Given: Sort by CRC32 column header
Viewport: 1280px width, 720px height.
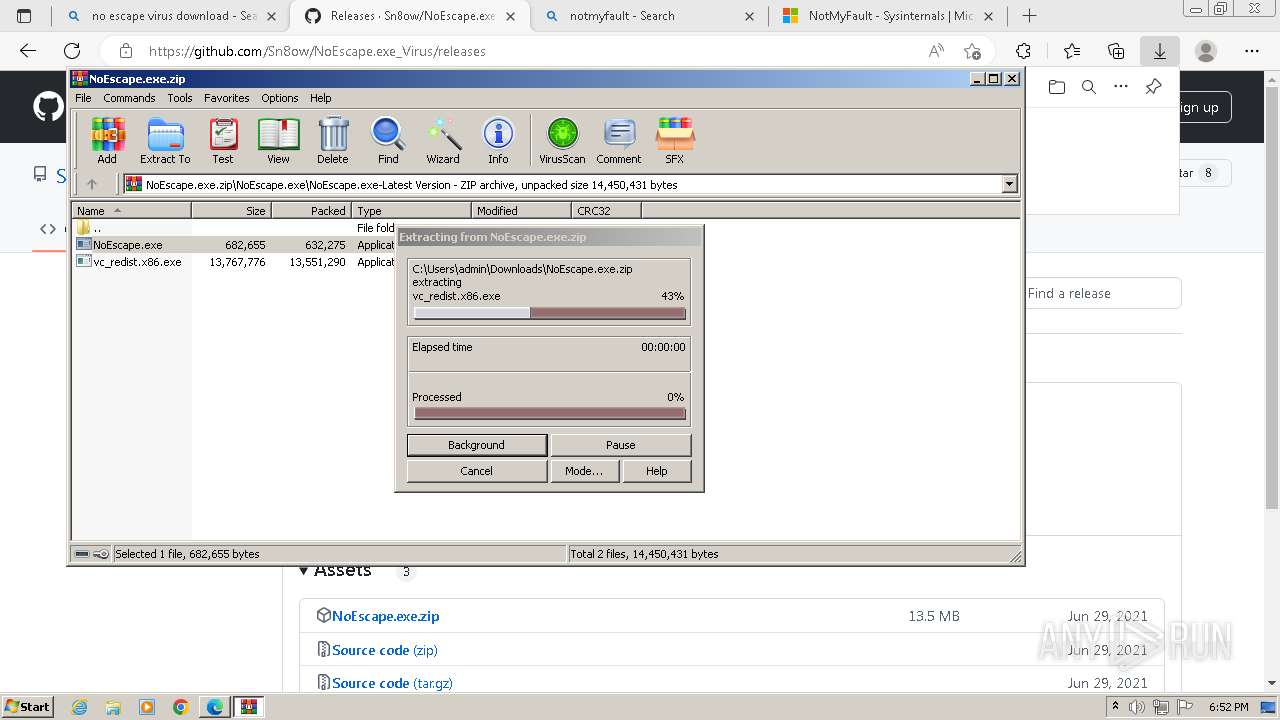Looking at the screenshot, I should pos(607,211).
